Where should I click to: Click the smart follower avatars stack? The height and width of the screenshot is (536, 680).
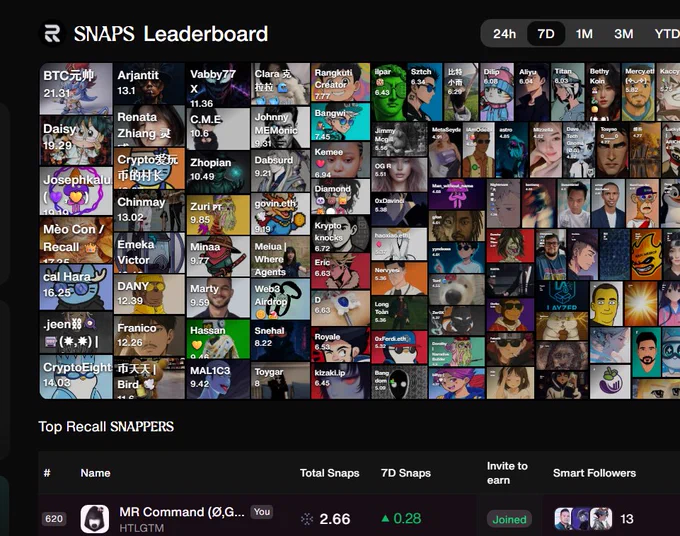coord(583,519)
